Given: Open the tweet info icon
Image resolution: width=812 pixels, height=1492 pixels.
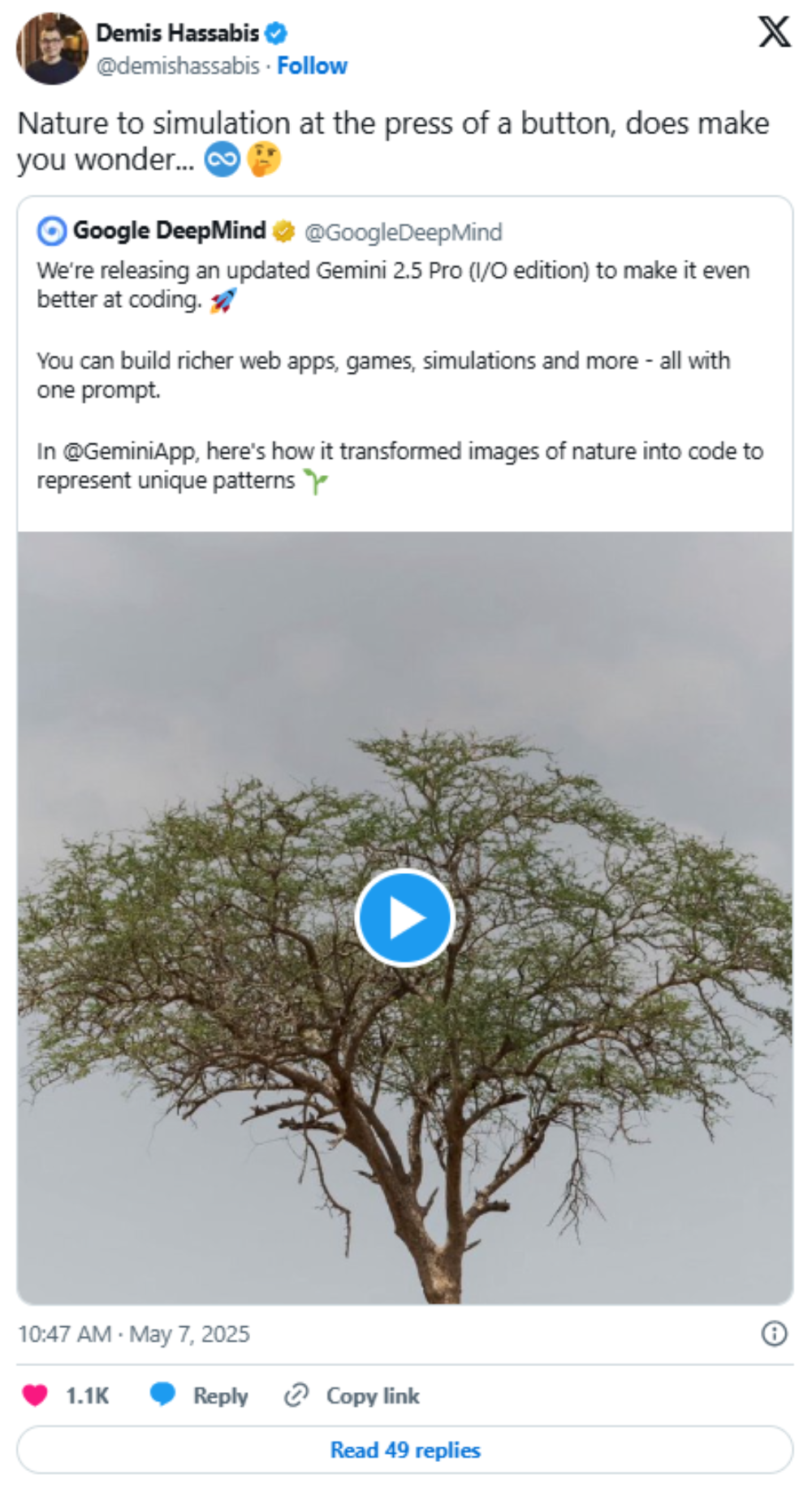Looking at the screenshot, I should [773, 1333].
